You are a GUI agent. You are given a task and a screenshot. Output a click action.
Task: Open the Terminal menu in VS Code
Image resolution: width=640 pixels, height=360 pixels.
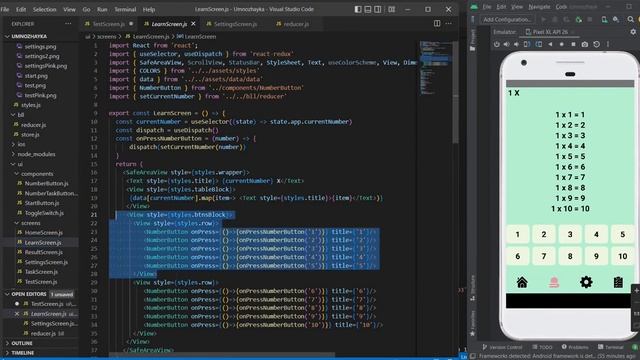125,9
